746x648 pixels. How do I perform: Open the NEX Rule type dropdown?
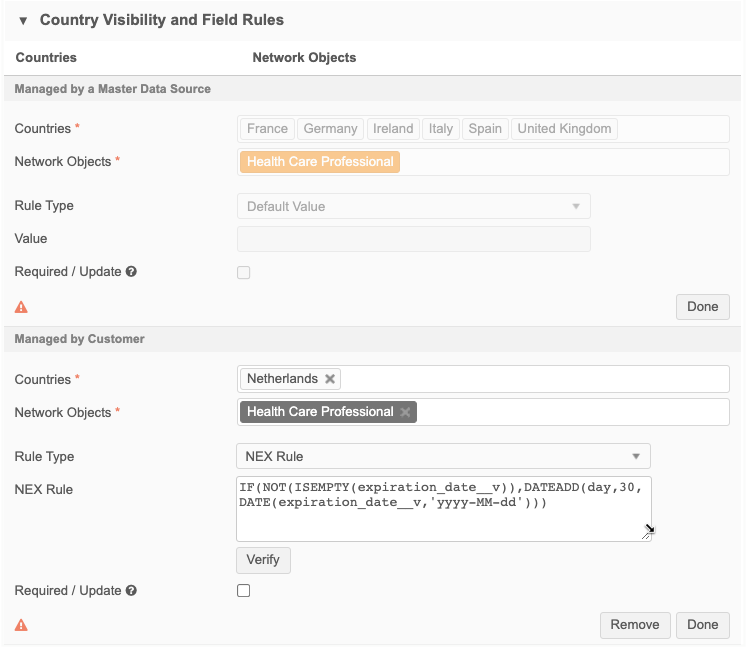point(443,457)
